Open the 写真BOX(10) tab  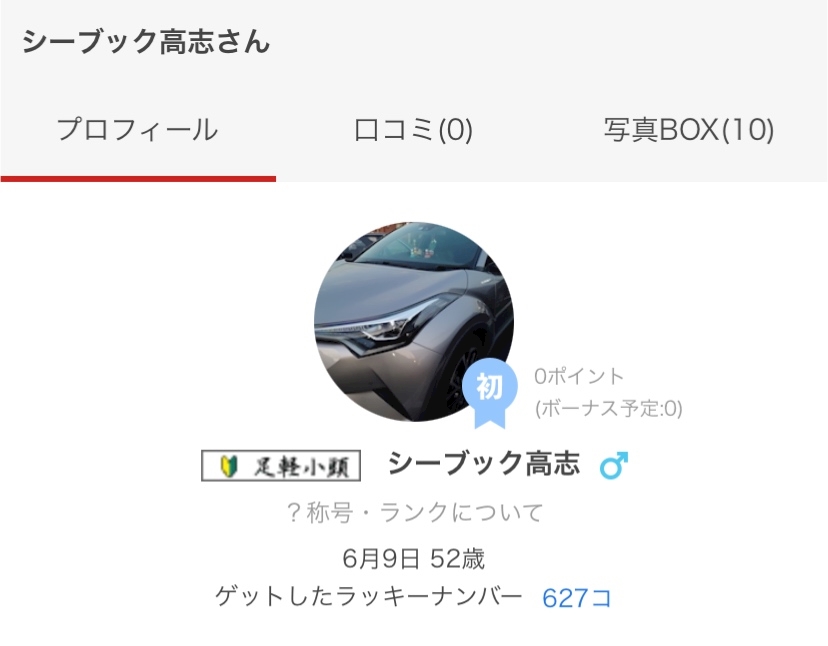point(689,129)
